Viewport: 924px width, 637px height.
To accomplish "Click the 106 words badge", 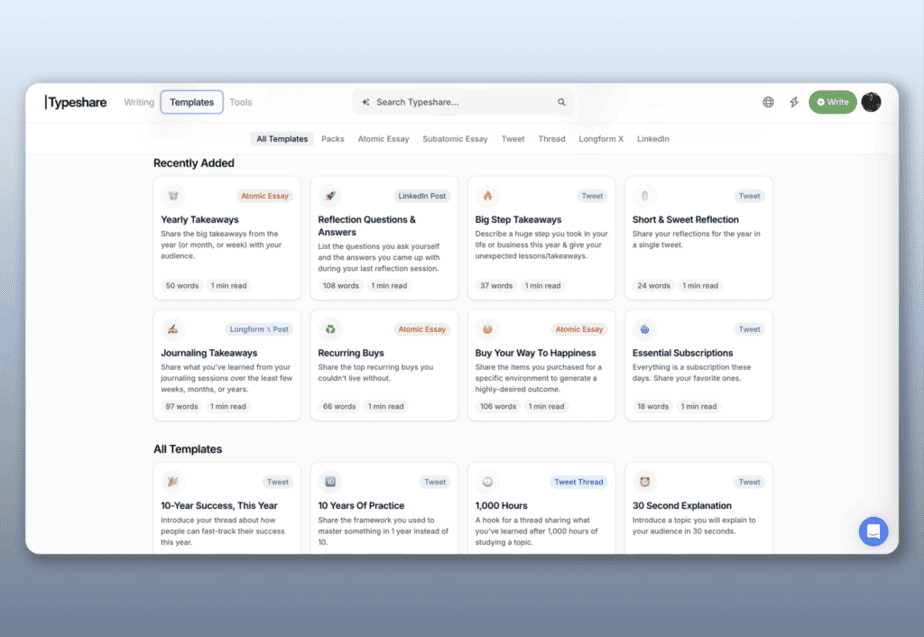I will (498, 406).
